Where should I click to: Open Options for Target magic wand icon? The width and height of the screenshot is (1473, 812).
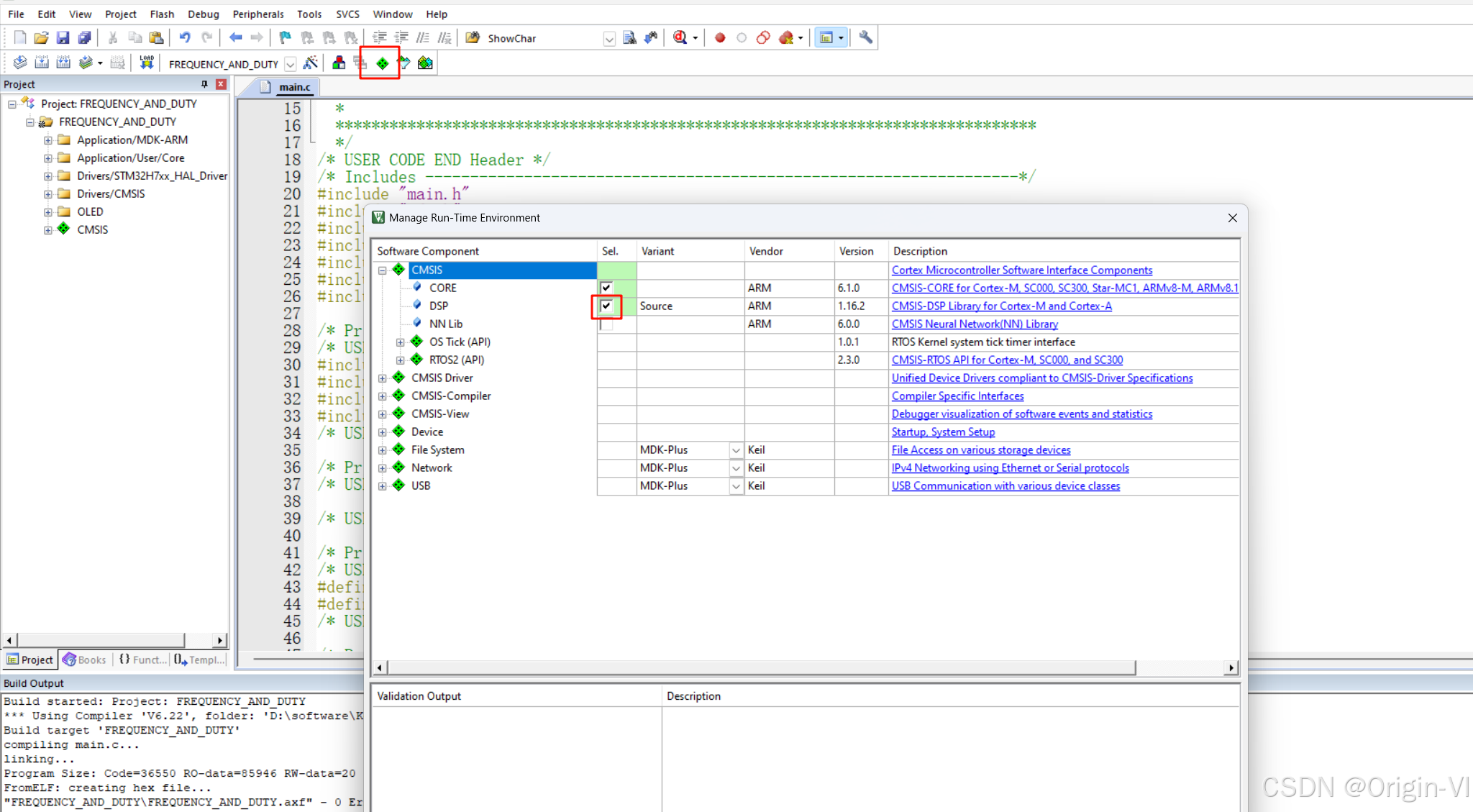coord(310,64)
